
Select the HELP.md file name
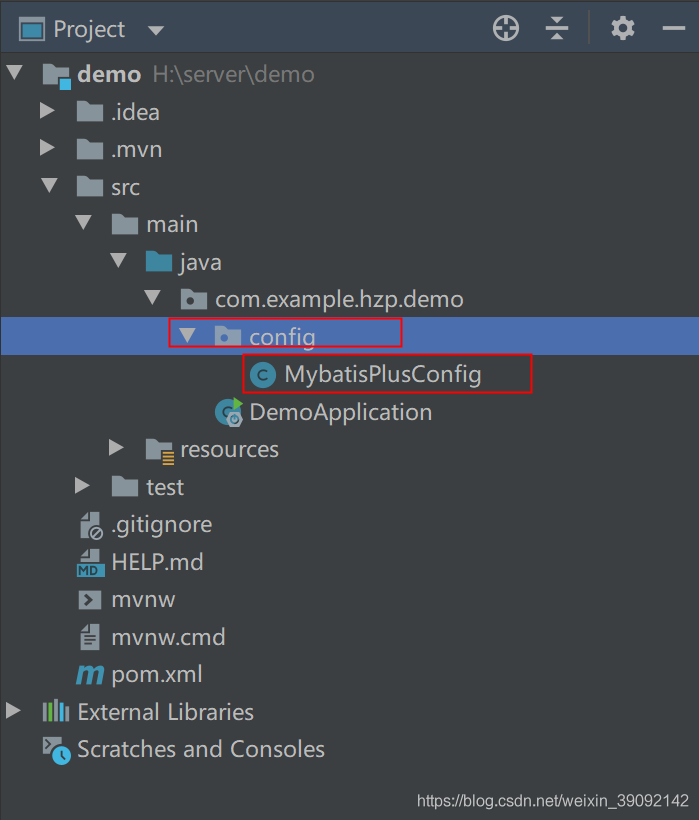(x=157, y=562)
